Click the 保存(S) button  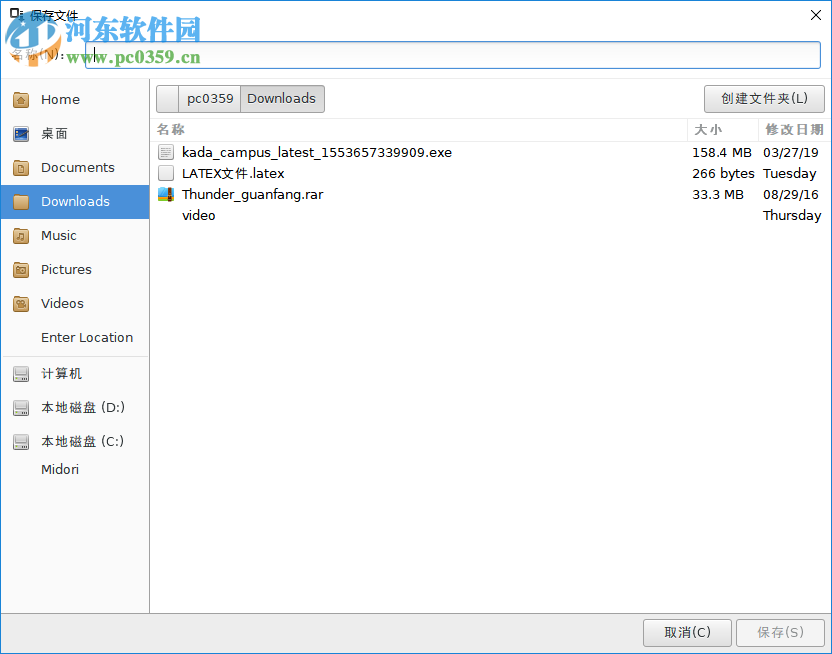(781, 632)
